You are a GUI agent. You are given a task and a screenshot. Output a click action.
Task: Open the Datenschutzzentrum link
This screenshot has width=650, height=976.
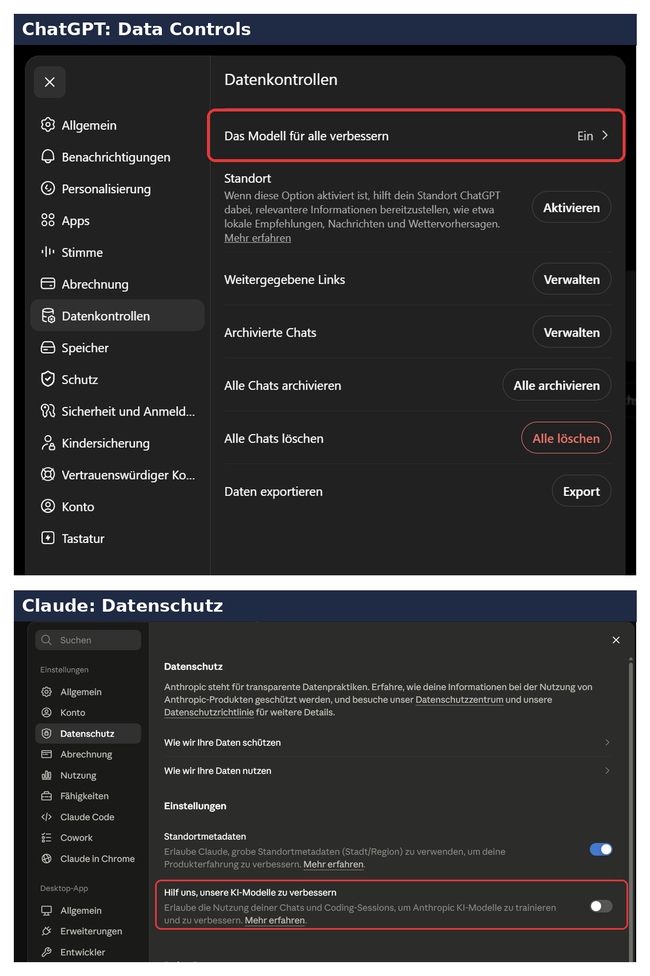click(x=459, y=700)
